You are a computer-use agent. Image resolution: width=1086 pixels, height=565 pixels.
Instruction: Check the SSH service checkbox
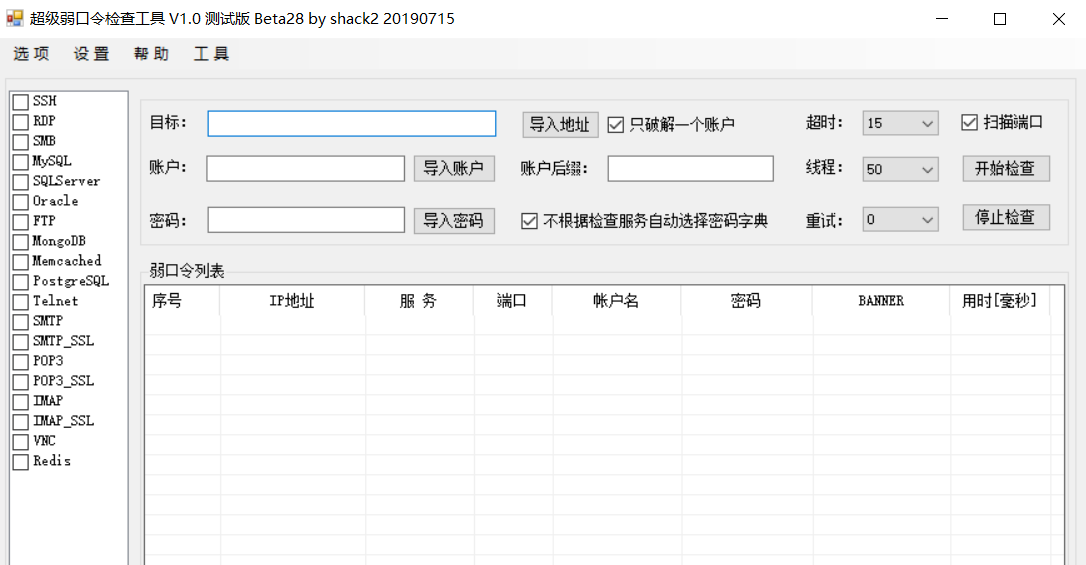tap(21, 102)
